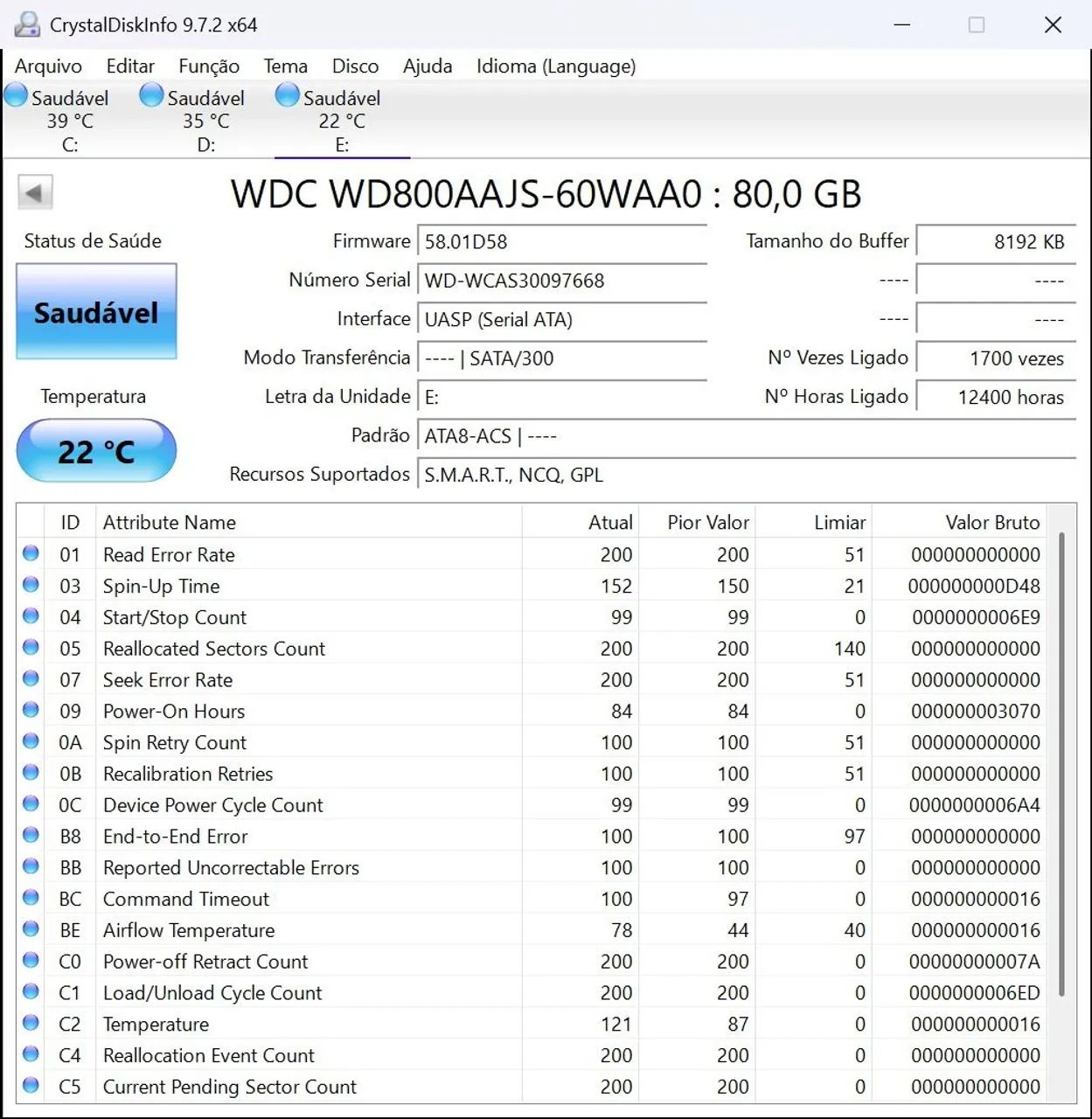
Task: Click the back arrow navigation icon
Action: 34,191
